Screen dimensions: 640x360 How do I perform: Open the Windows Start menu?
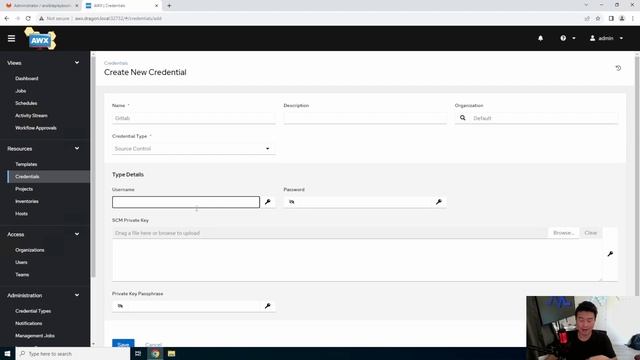click(x=7, y=353)
